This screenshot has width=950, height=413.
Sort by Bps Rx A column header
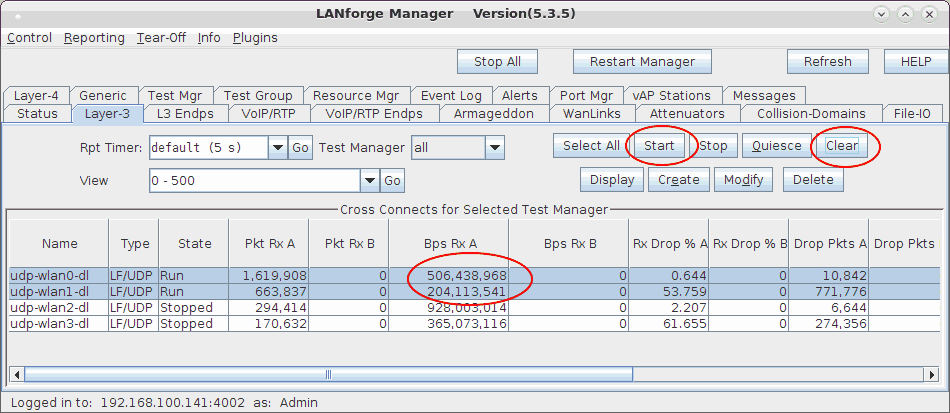450,243
